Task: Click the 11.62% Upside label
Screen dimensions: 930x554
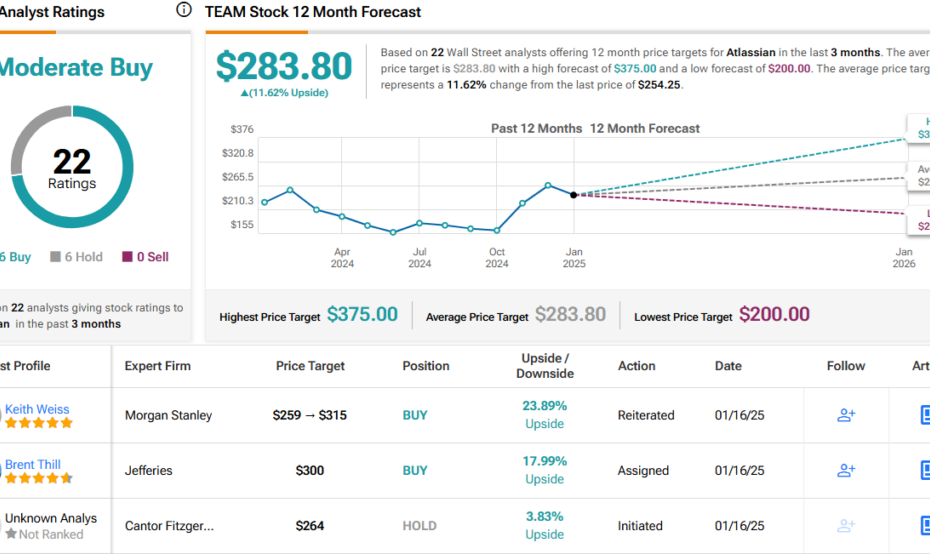Action: 284,93
